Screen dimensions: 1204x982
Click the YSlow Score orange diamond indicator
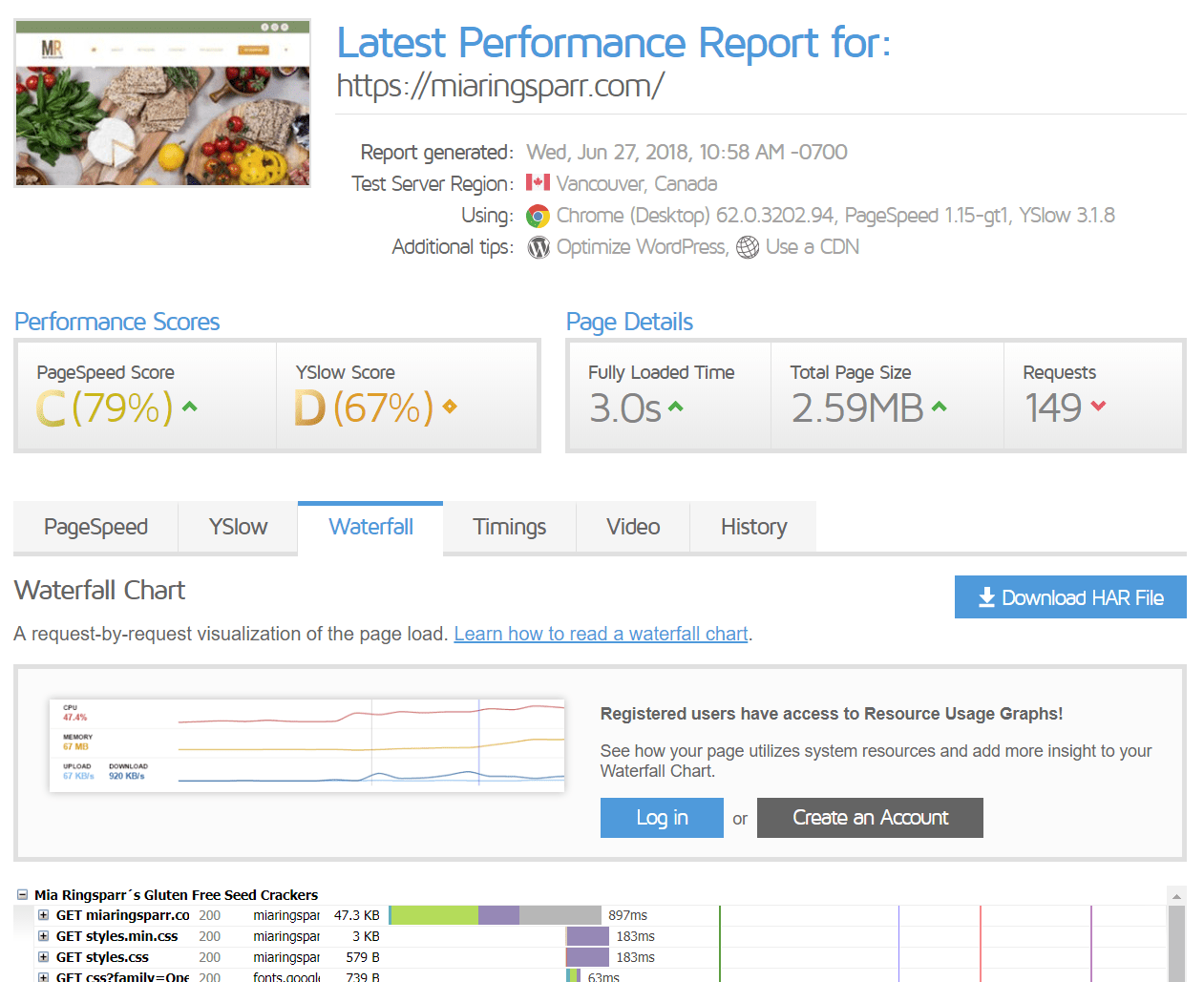pyautogui.click(x=450, y=407)
